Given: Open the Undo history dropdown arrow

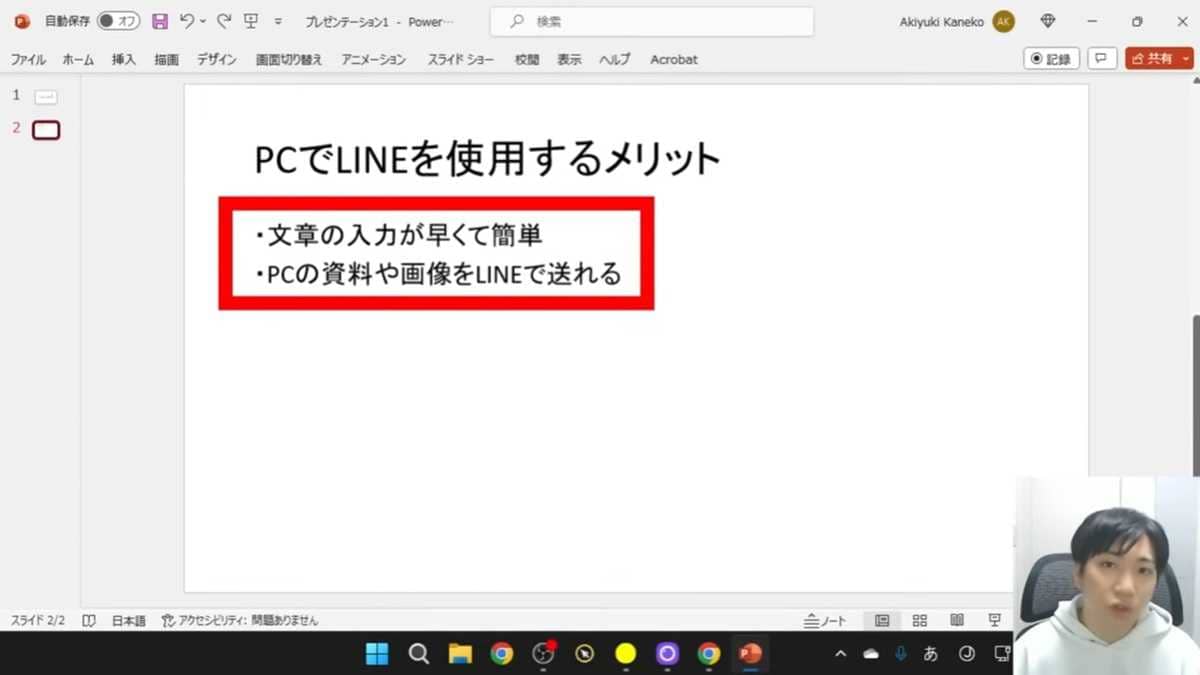Looking at the screenshot, I should pyautogui.click(x=203, y=21).
